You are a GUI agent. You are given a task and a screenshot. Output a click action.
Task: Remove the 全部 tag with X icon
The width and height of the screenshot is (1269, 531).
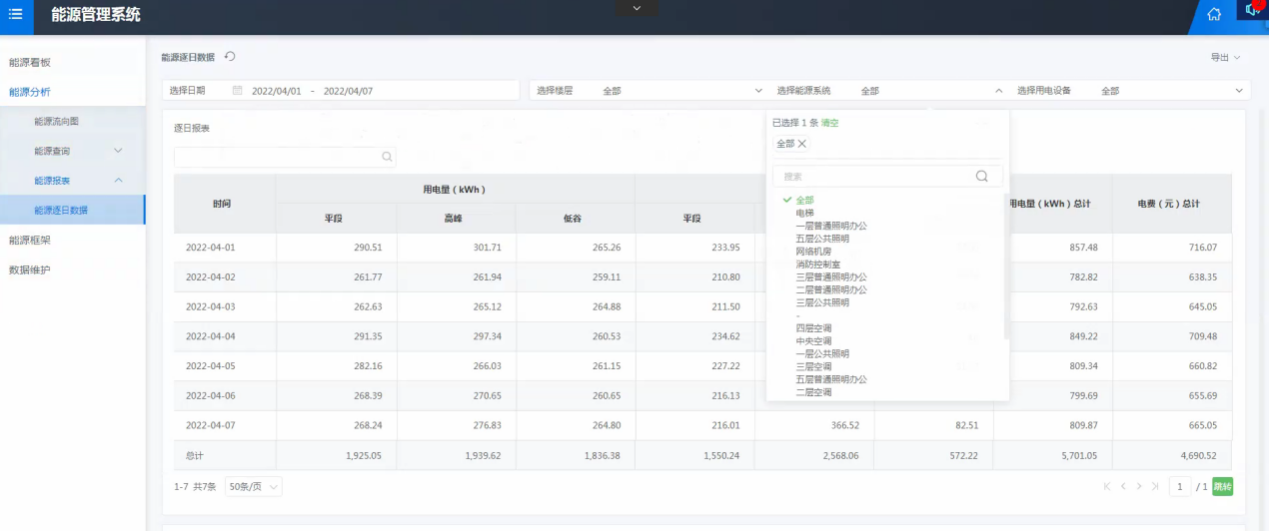802,144
